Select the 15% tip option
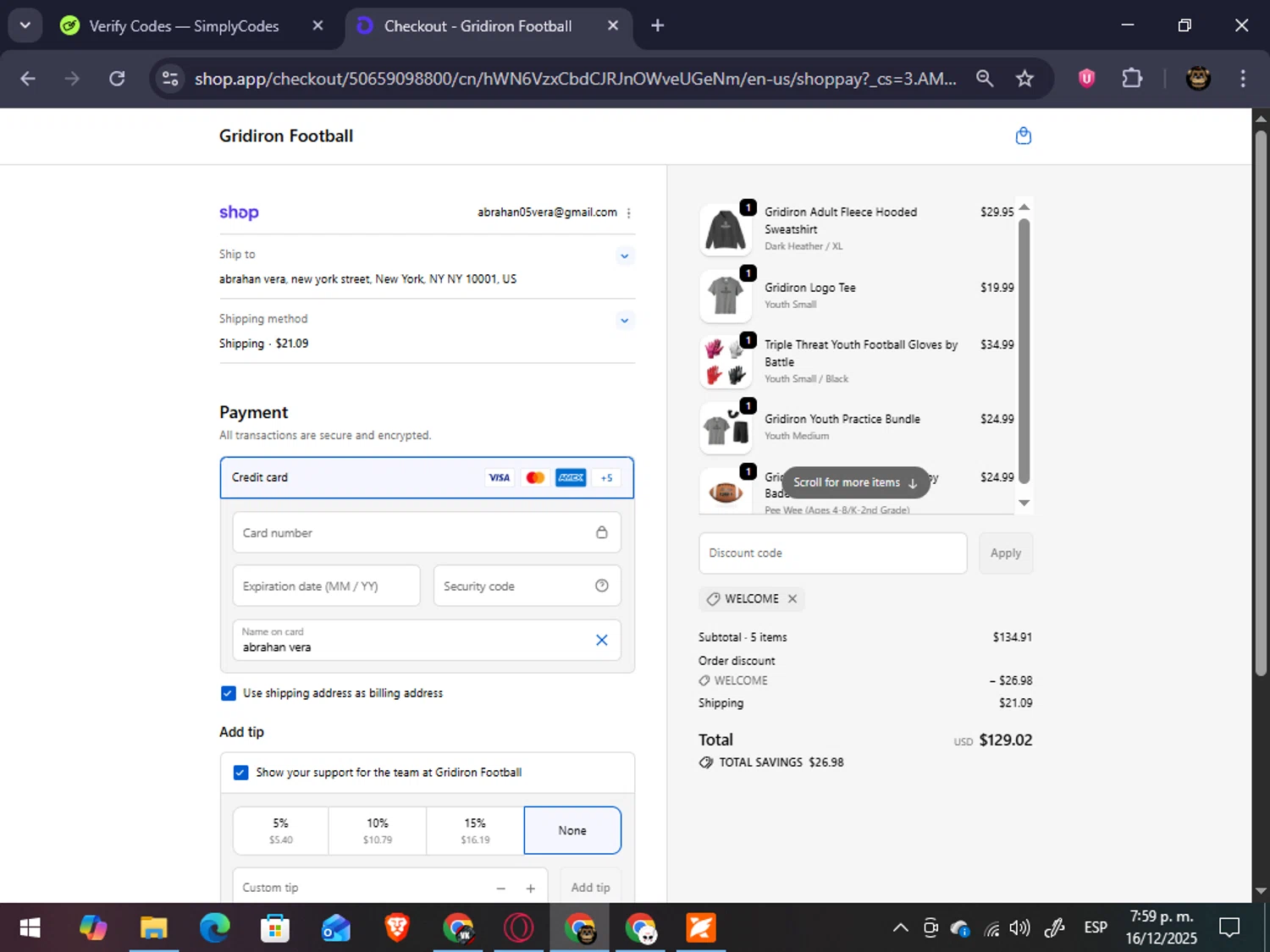Screen dimensions: 1270x952 click(x=475, y=830)
